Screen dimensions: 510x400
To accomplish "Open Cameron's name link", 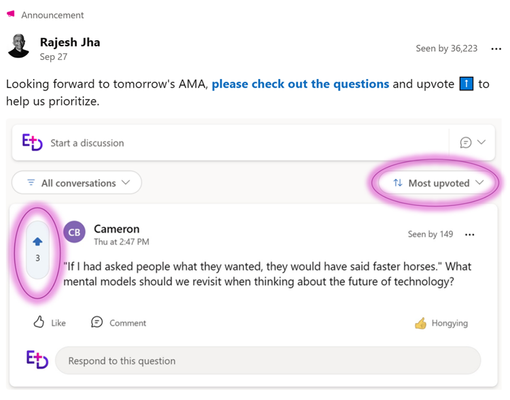I will click(x=117, y=229).
